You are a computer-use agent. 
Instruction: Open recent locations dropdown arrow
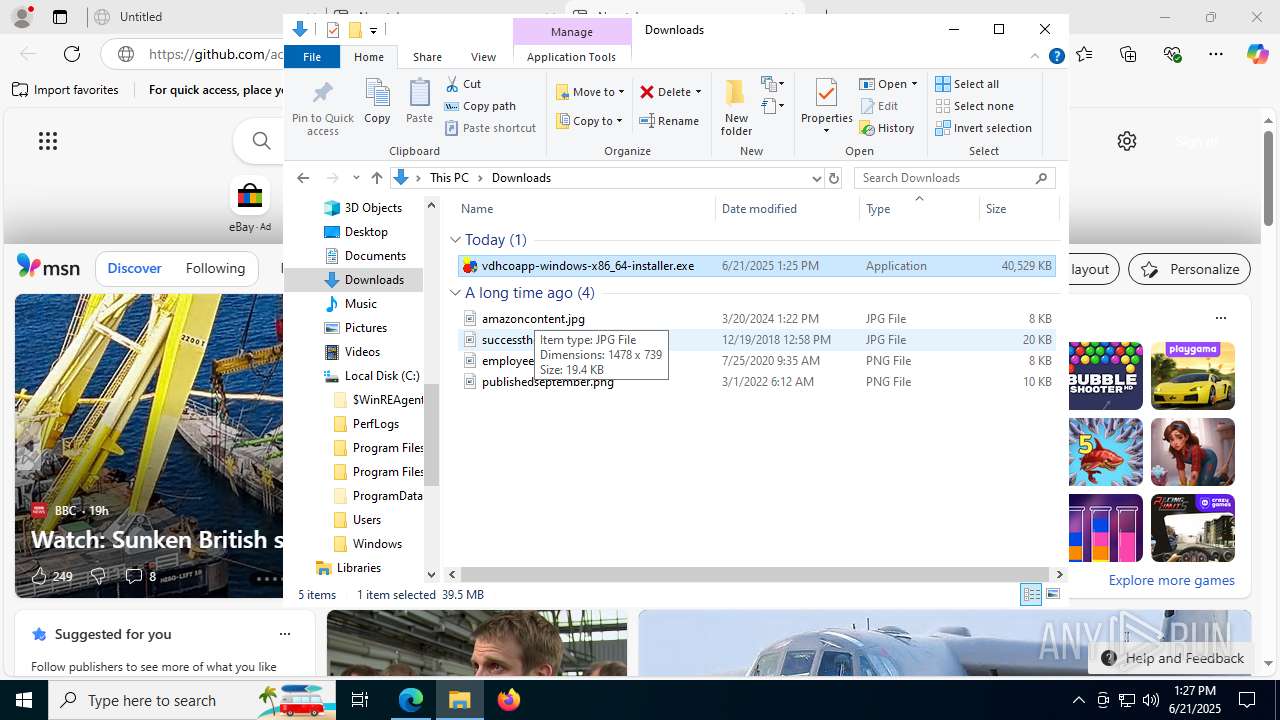pos(356,178)
